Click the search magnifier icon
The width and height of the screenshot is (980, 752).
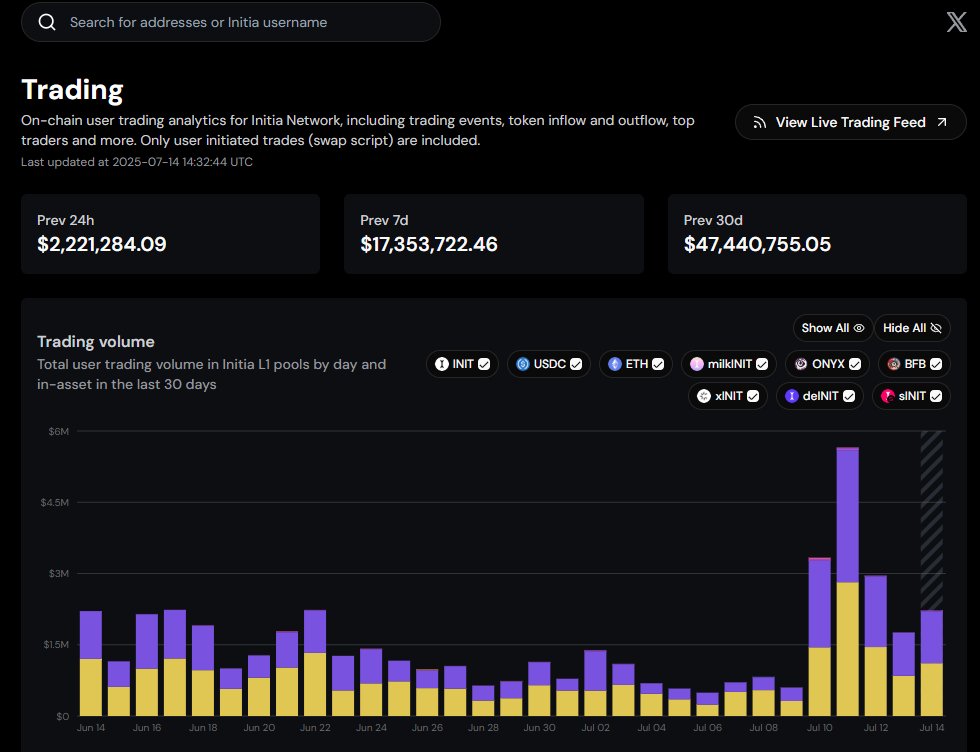coord(47,22)
